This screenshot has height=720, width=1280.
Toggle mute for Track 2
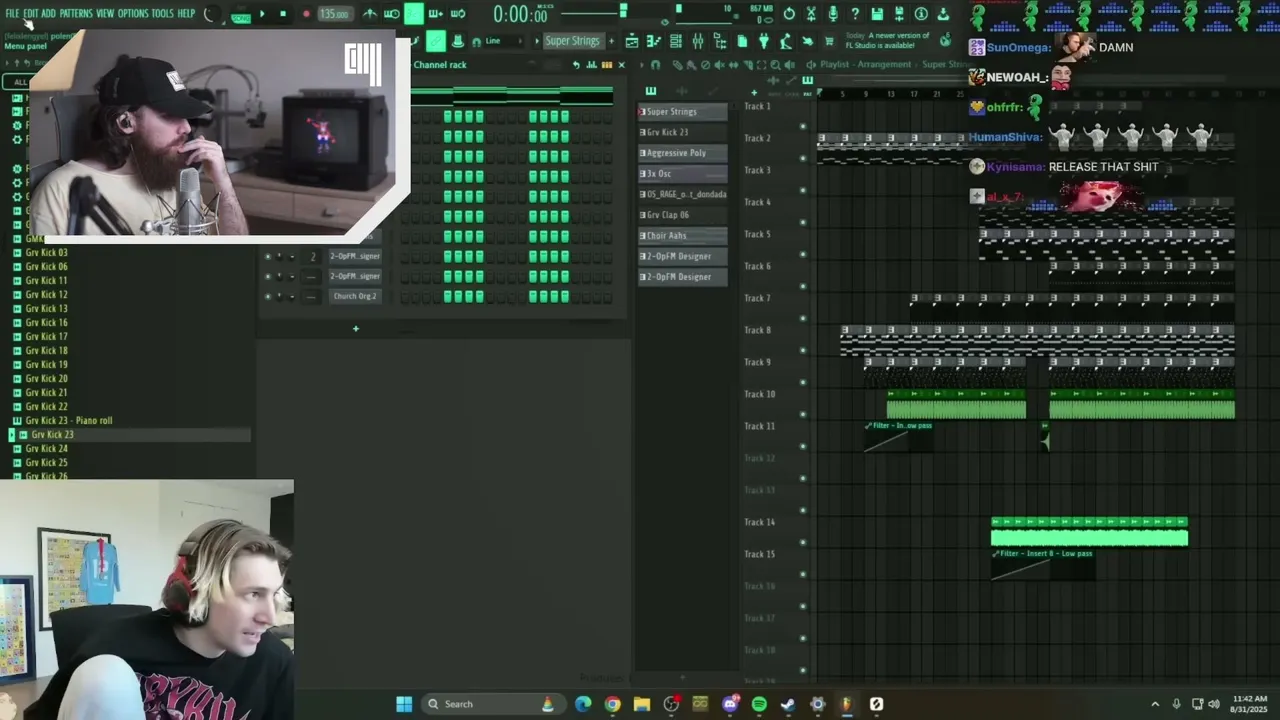[x=802, y=157]
